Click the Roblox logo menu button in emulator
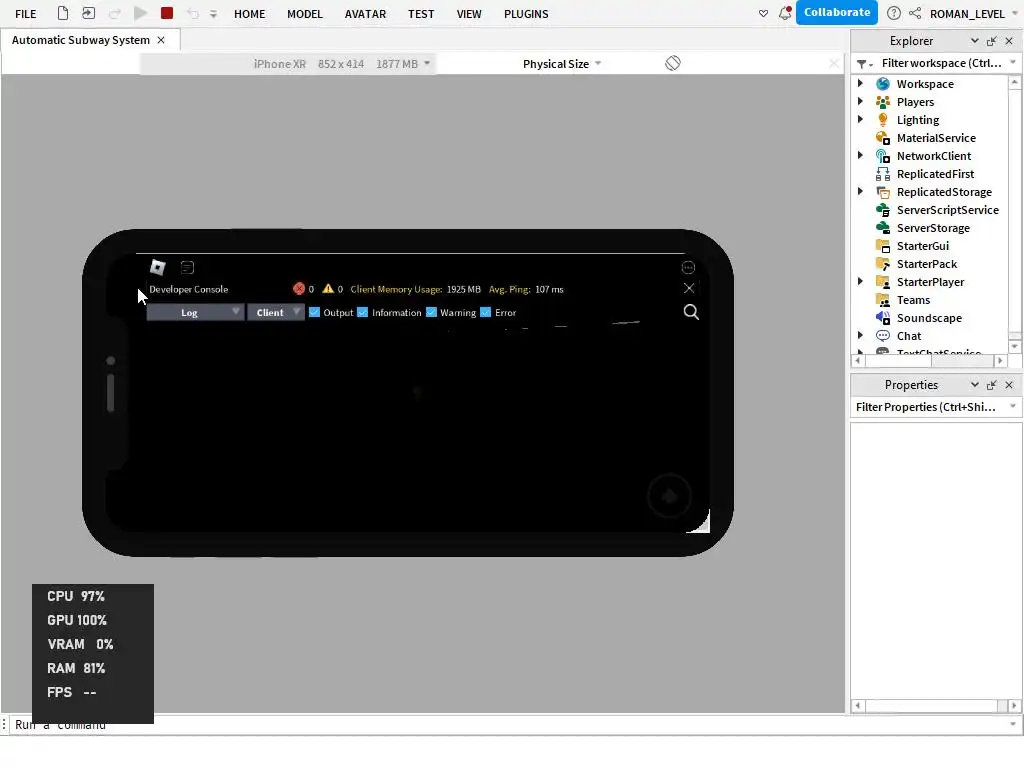Viewport: 1024px width, 768px height. point(158,267)
